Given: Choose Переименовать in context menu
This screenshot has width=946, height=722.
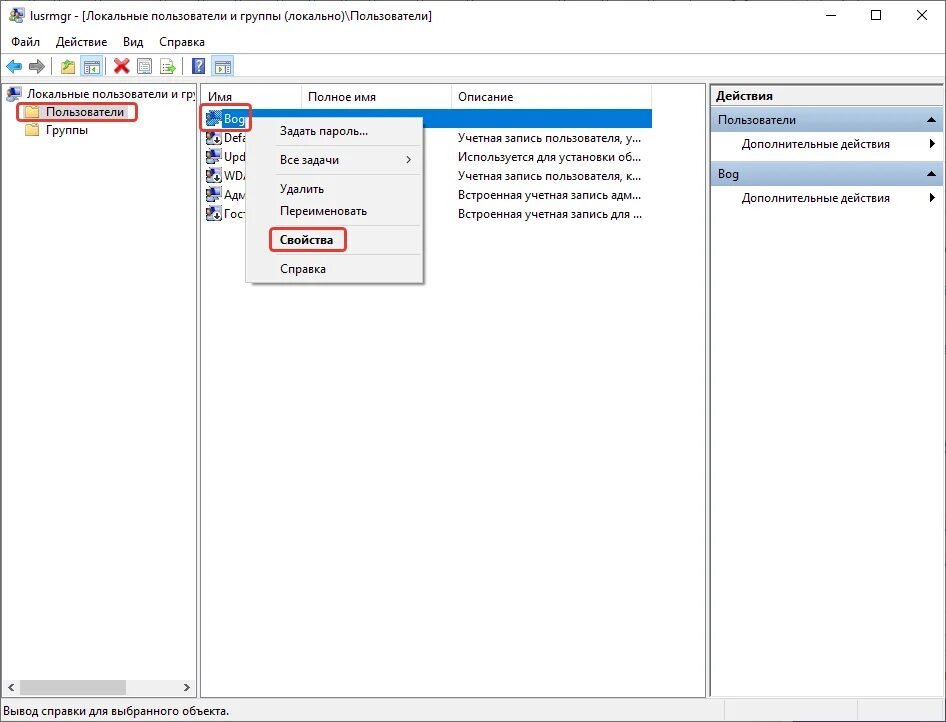Looking at the screenshot, I should [x=335, y=211].
